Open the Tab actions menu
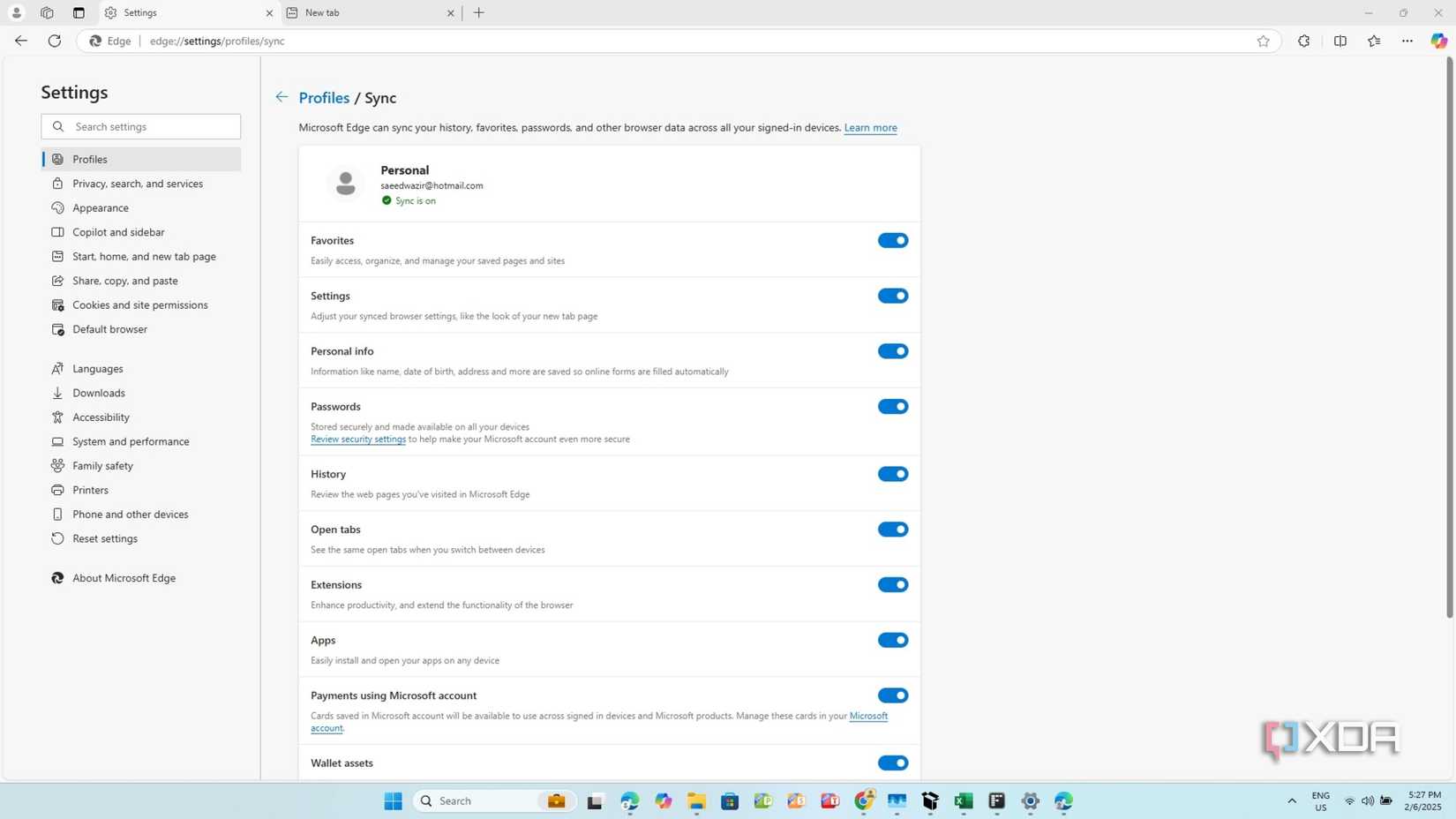 point(78,12)
